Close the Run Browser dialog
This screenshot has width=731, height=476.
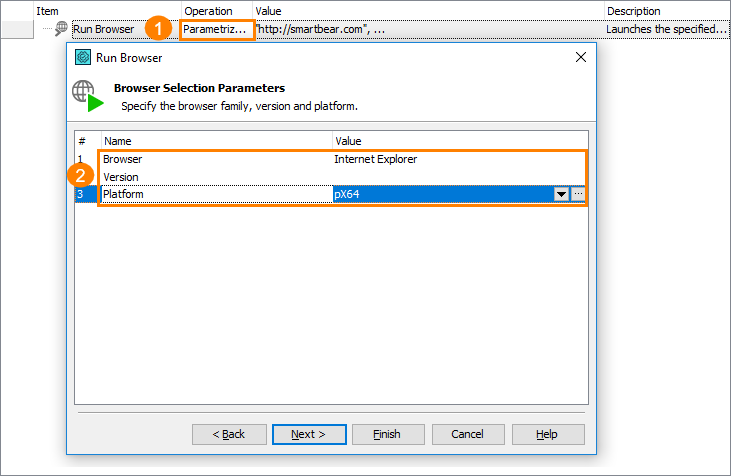point(581,57)
